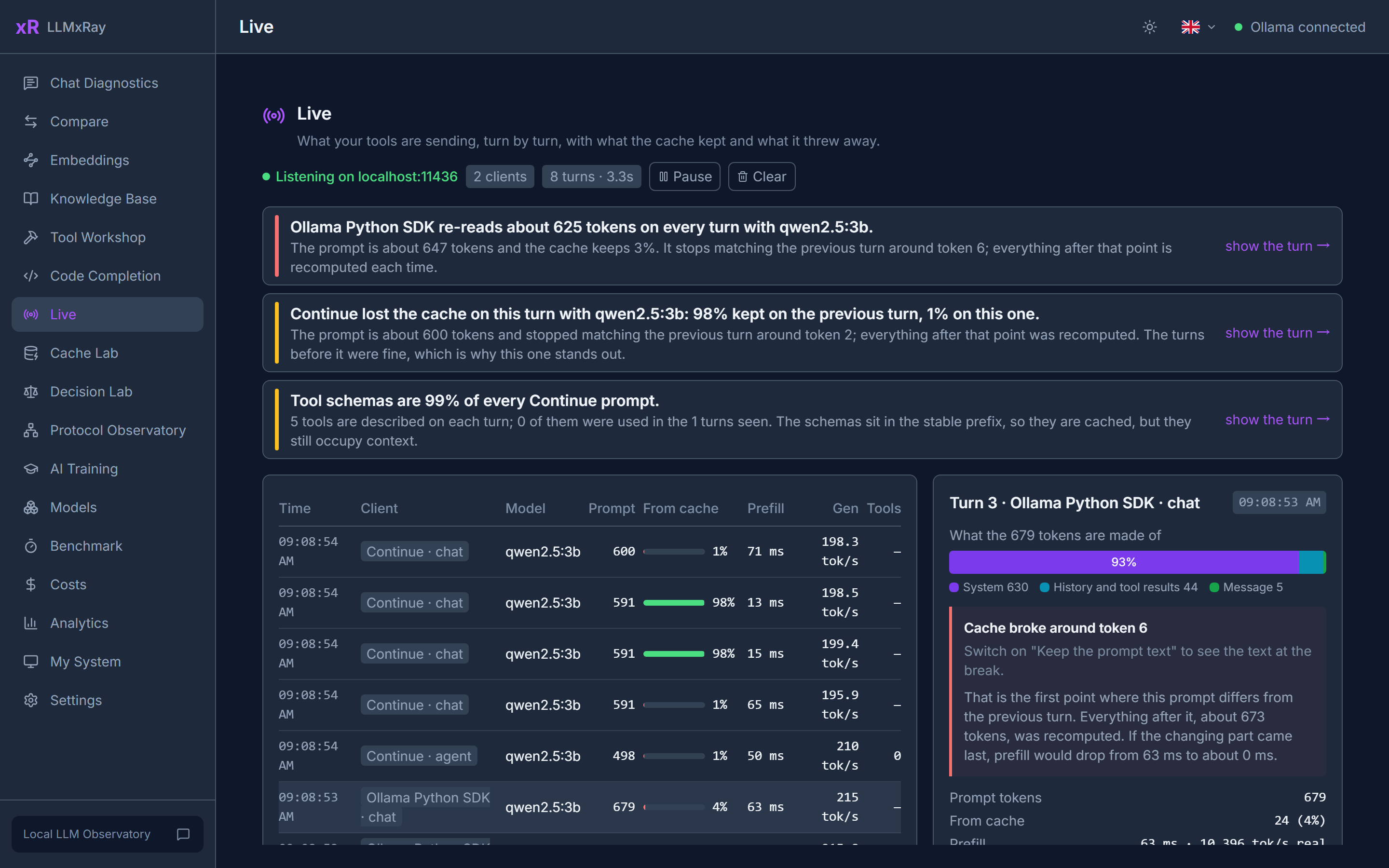Open the Costs dollar icon
Viewport: 1389px width, 868px height.
point(31,584)
